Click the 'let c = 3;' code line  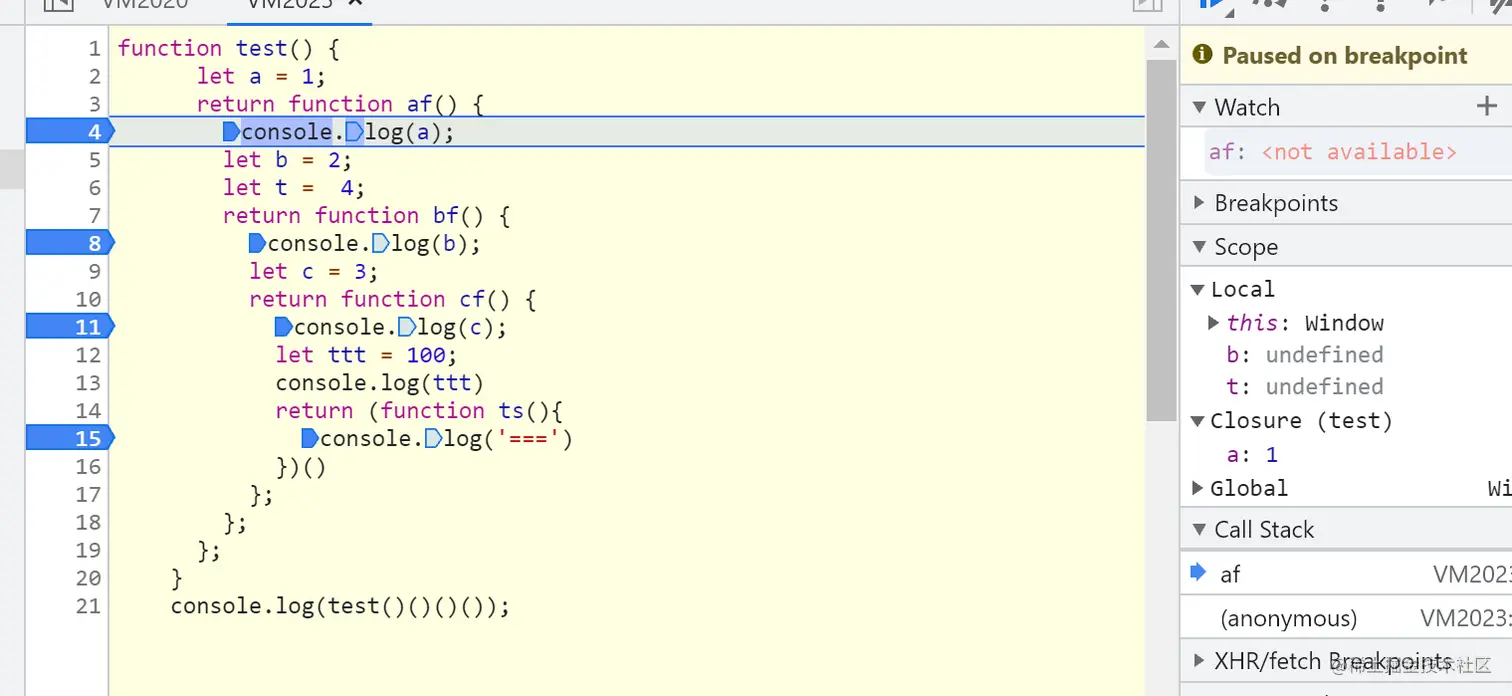(314, 271)
